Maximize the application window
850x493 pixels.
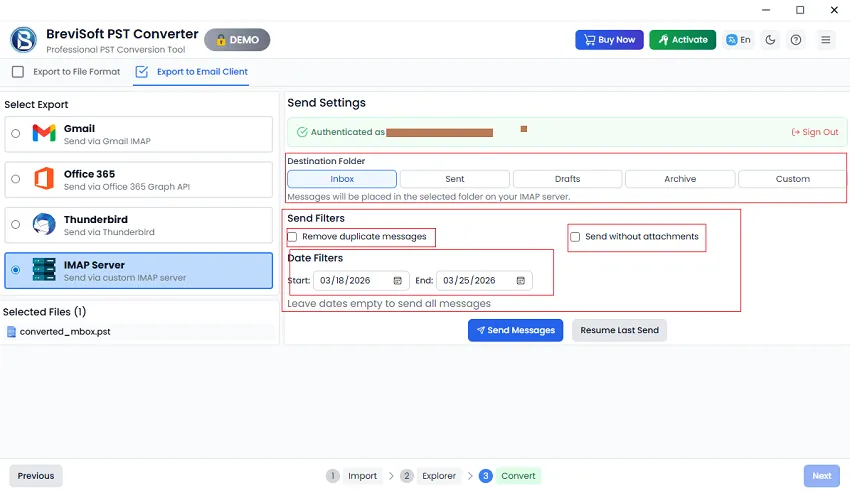[800, 10]
